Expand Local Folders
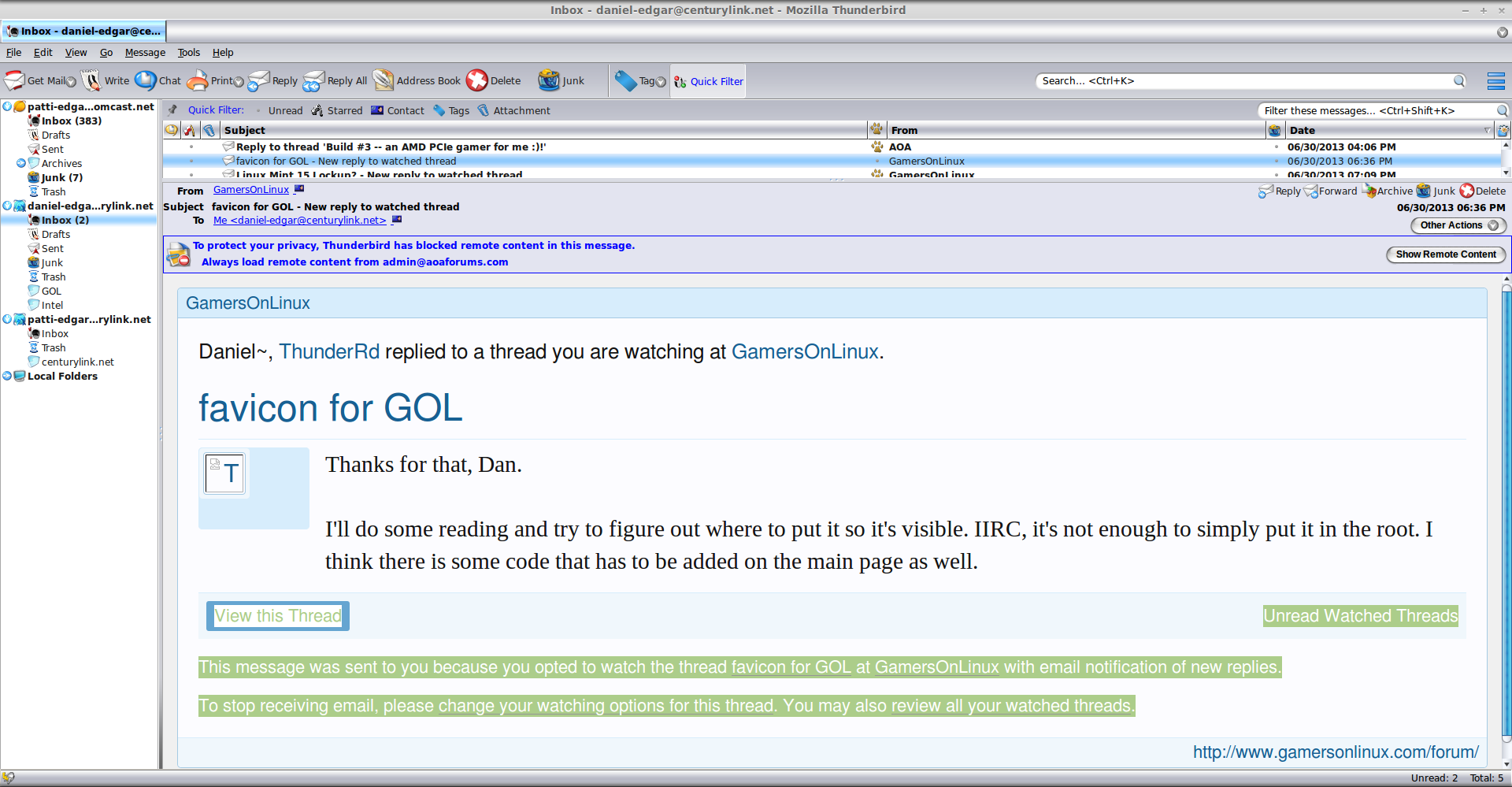 pos(7,376)
